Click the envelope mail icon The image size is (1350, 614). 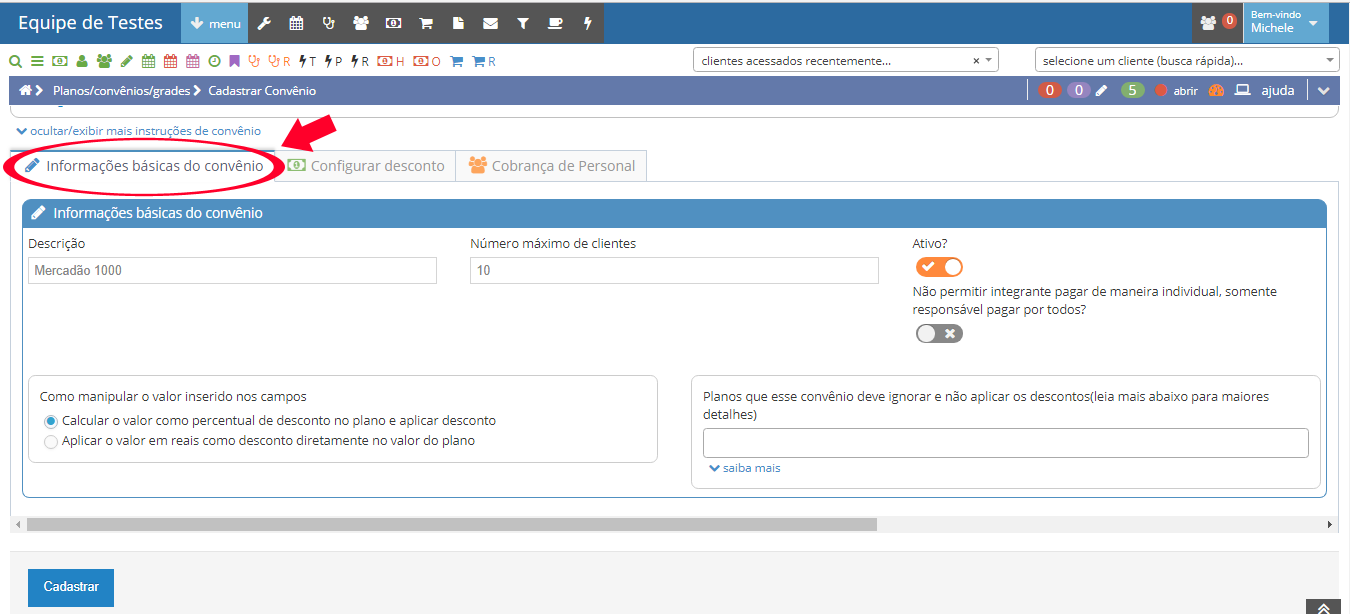tap(490, 23)
